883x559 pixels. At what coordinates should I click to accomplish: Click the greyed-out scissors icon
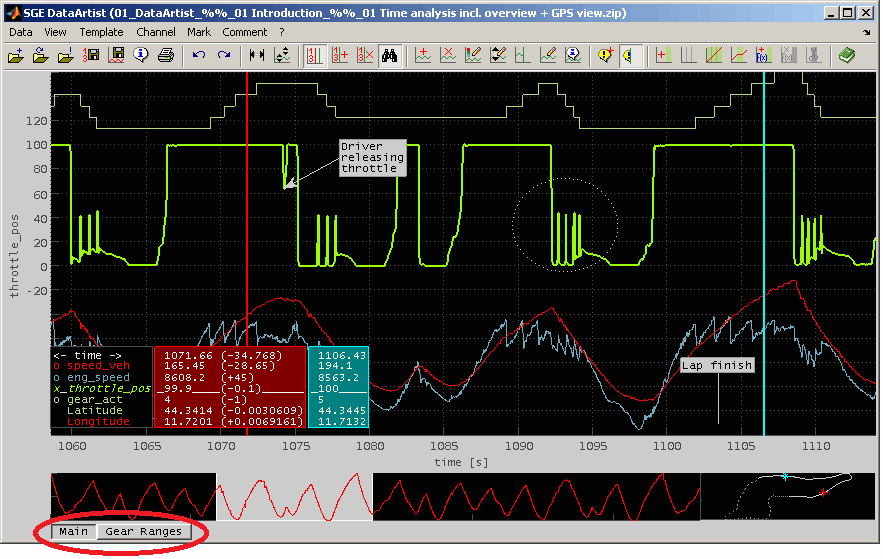click(813, 55)
